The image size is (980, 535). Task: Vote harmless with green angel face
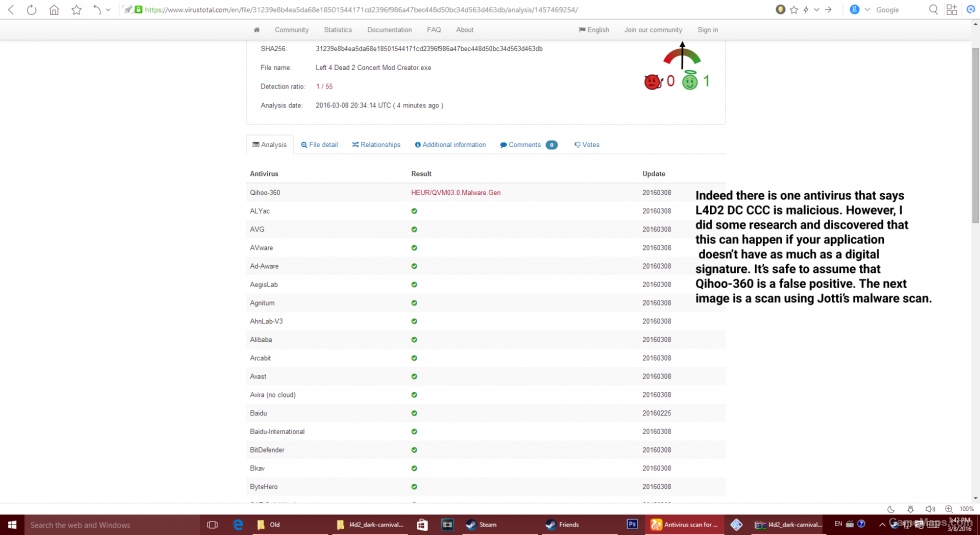(x=689, y=81)
